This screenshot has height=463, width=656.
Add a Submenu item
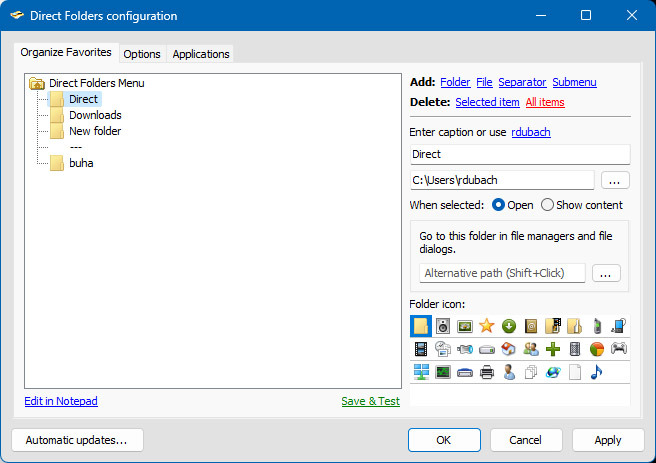coord(574,82)
